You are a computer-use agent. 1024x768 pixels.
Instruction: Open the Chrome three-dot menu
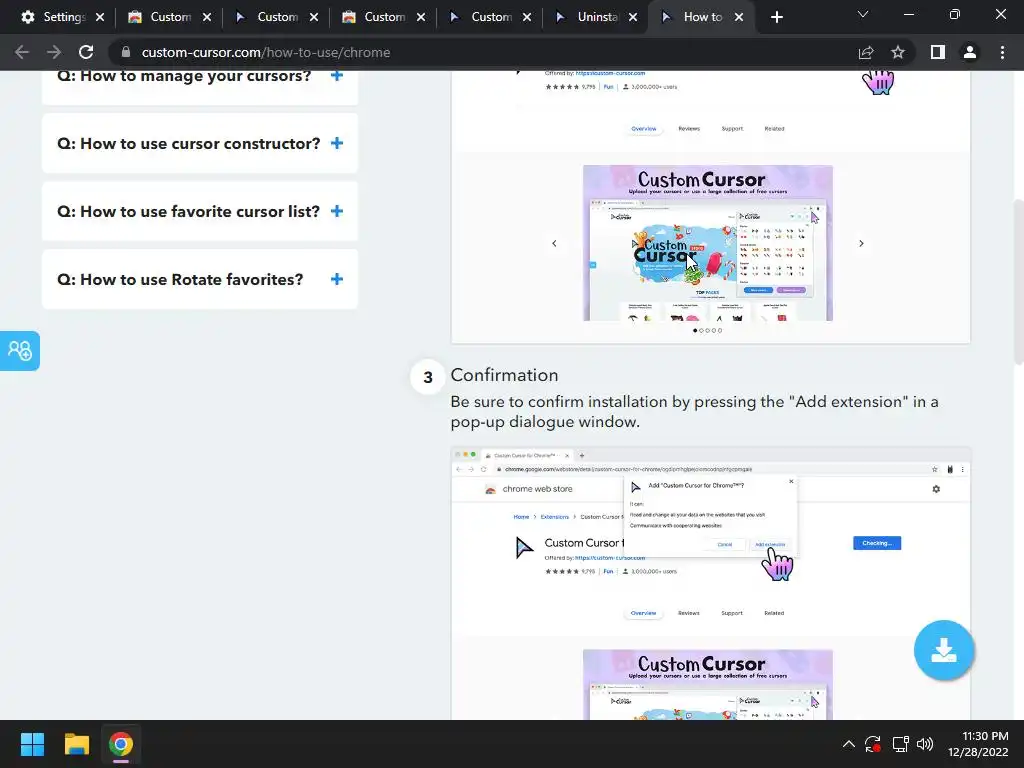point(1002,52)
